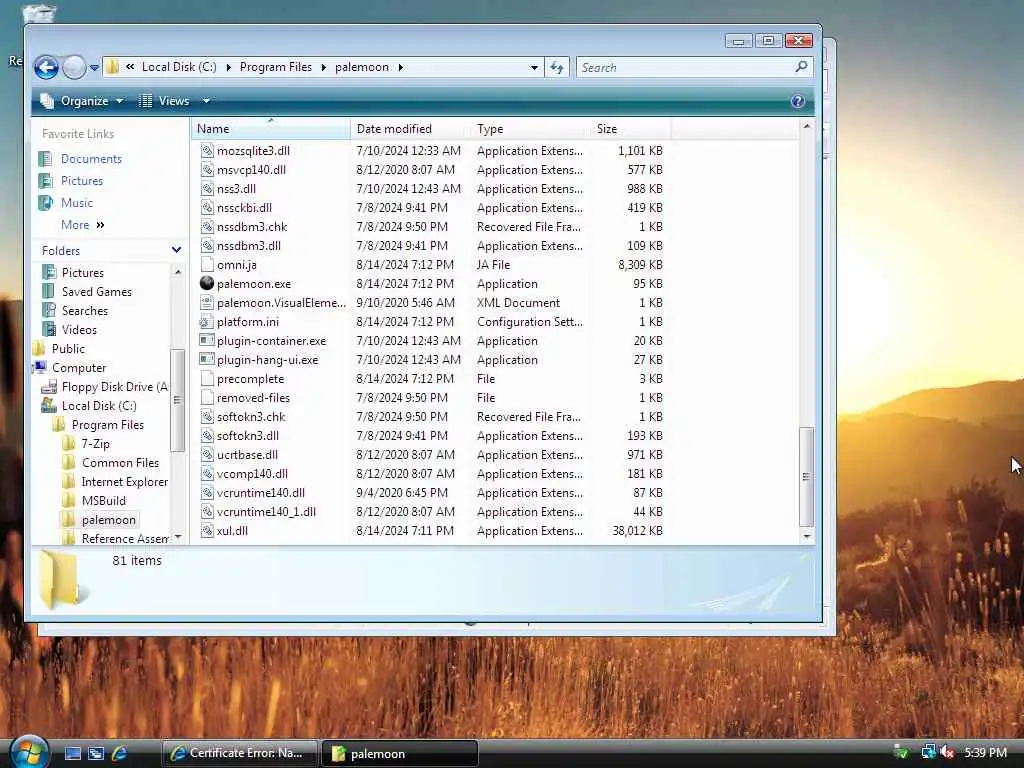
Task: Select mozsqlite3.dll file icon
Action: pyautogui.click(x=207, y=151)
